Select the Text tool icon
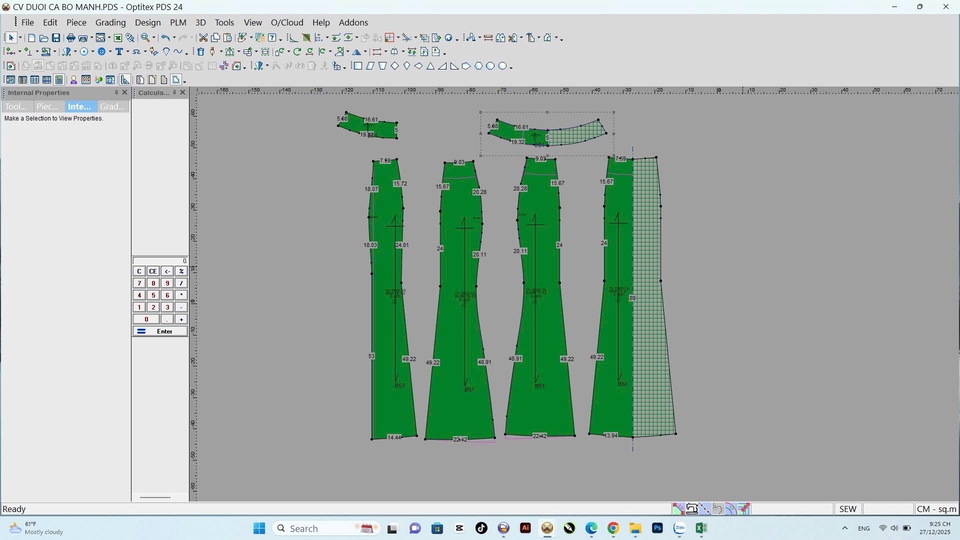Screen dimensions: 960x540 (x=118, y=52)
